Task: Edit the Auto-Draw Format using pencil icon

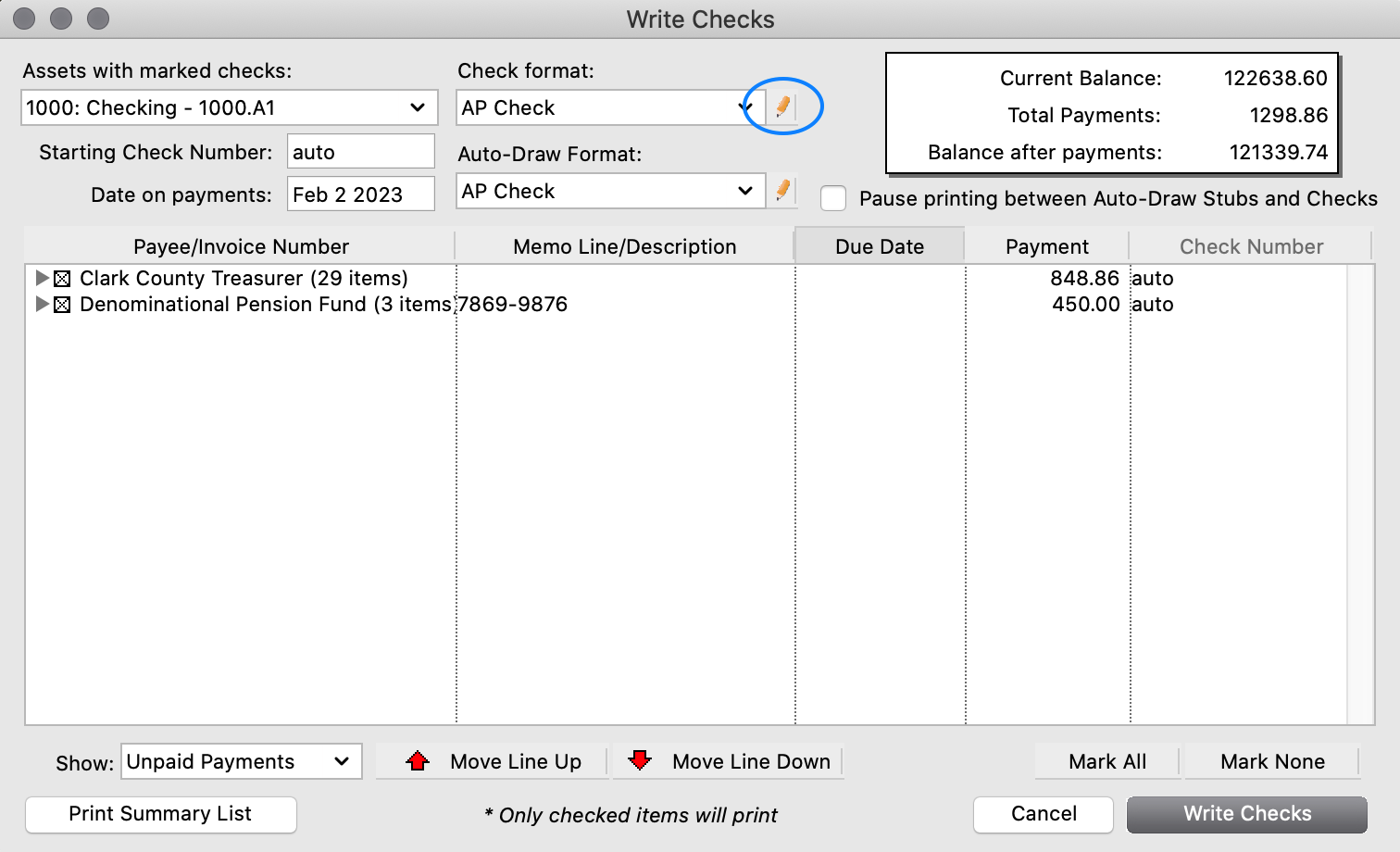Action: click(x=782, y=191)
